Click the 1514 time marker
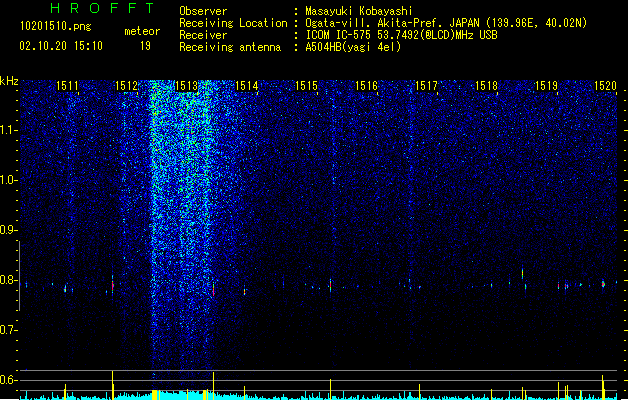This screenshot has width=629, height=400. [246, 86]
